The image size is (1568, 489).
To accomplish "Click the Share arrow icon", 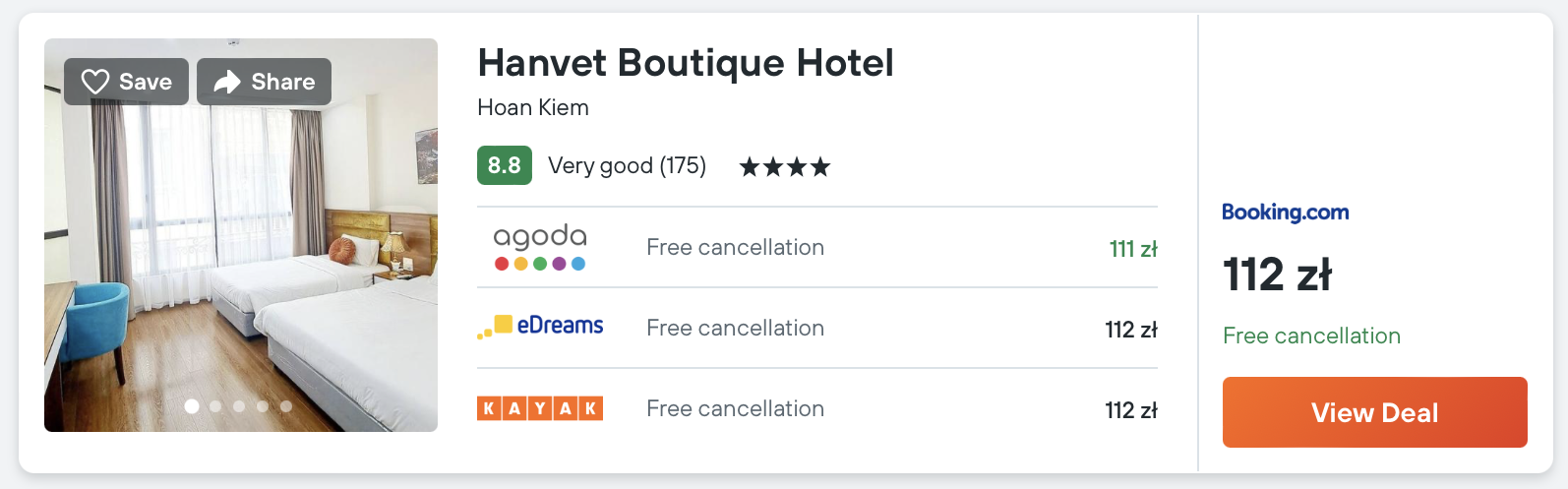I will [x=227, y=82].
